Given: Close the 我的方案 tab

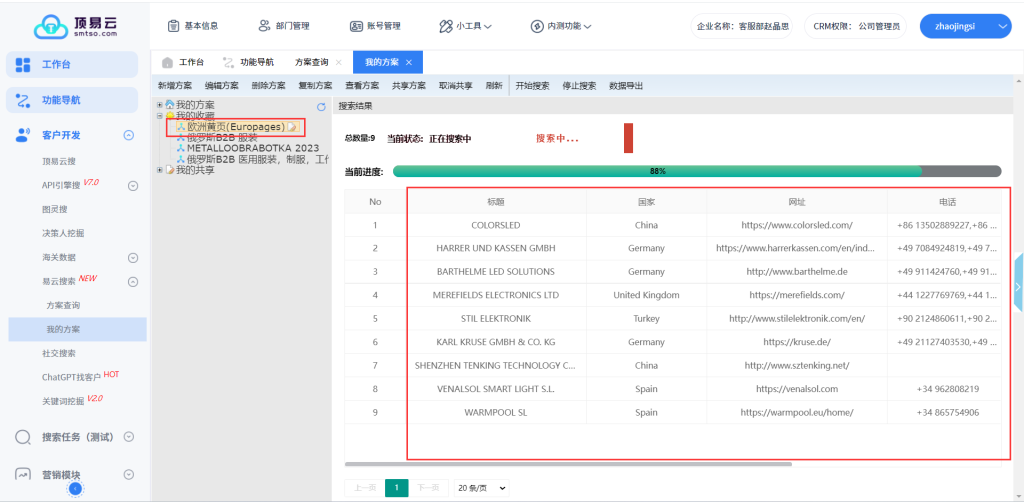Looking at the screenshot, I should pyautogui.click(x=408, y=62).
